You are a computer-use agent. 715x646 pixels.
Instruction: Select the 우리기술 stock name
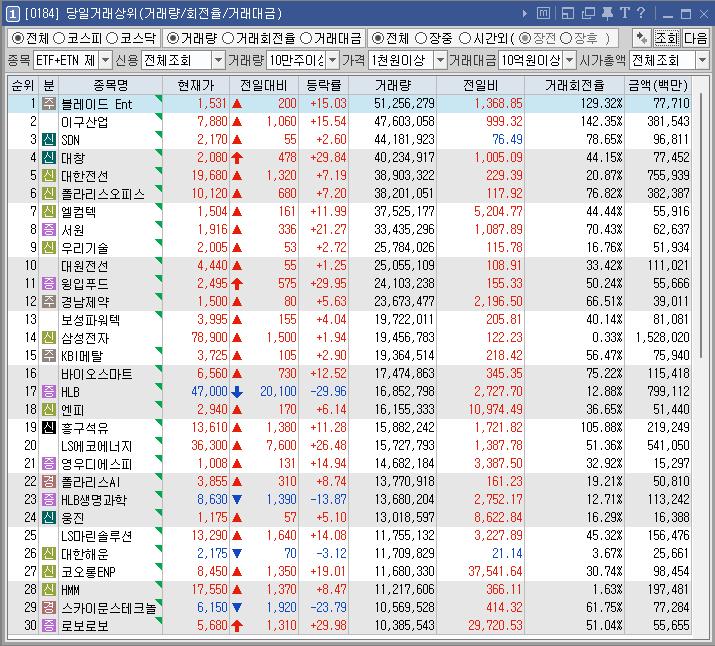85,248
